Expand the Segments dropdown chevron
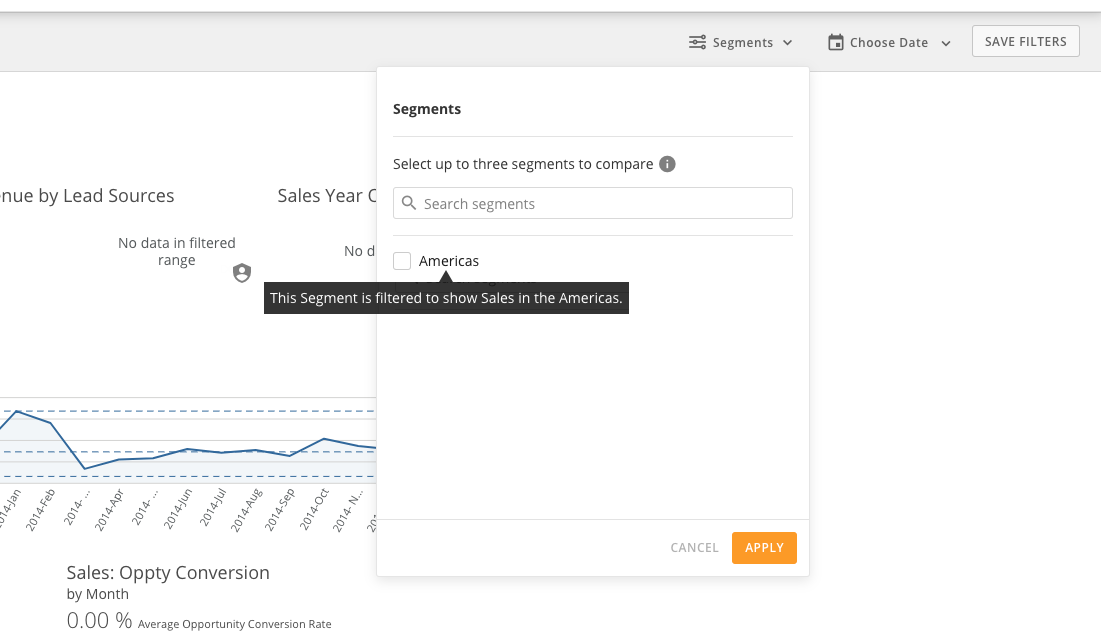The image size is (1101, 636). coord(789,43)
